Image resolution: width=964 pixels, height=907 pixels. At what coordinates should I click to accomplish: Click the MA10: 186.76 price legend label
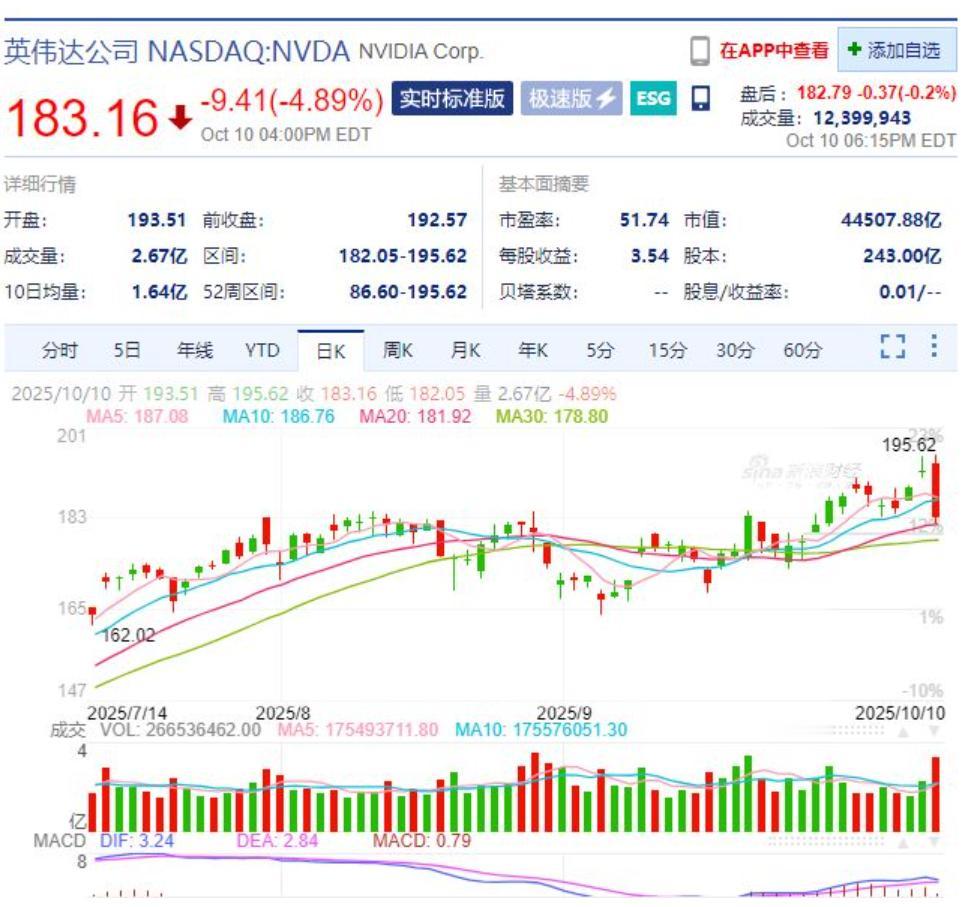coord(279,416)
